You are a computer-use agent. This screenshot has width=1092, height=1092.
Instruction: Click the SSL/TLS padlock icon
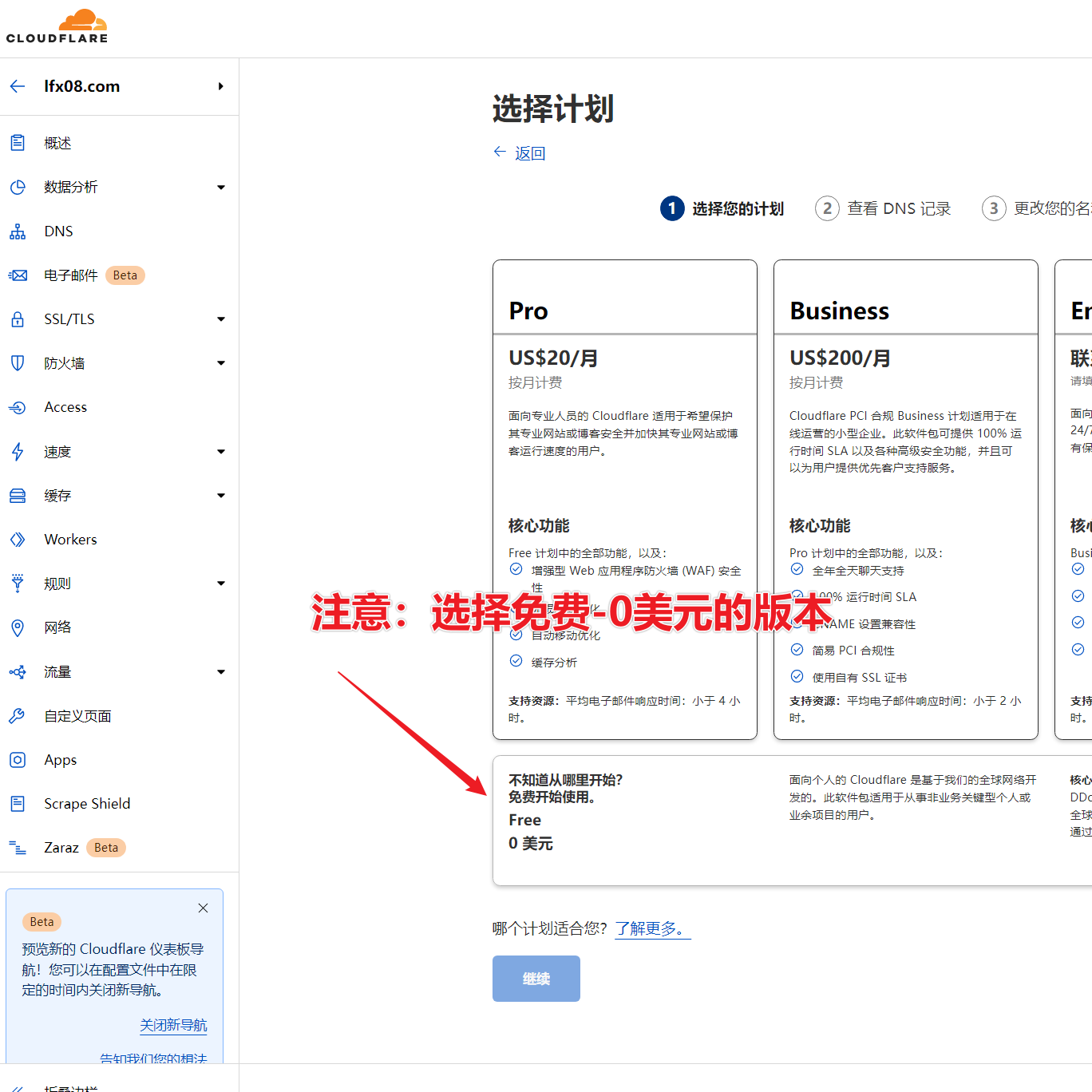(18, 319)
